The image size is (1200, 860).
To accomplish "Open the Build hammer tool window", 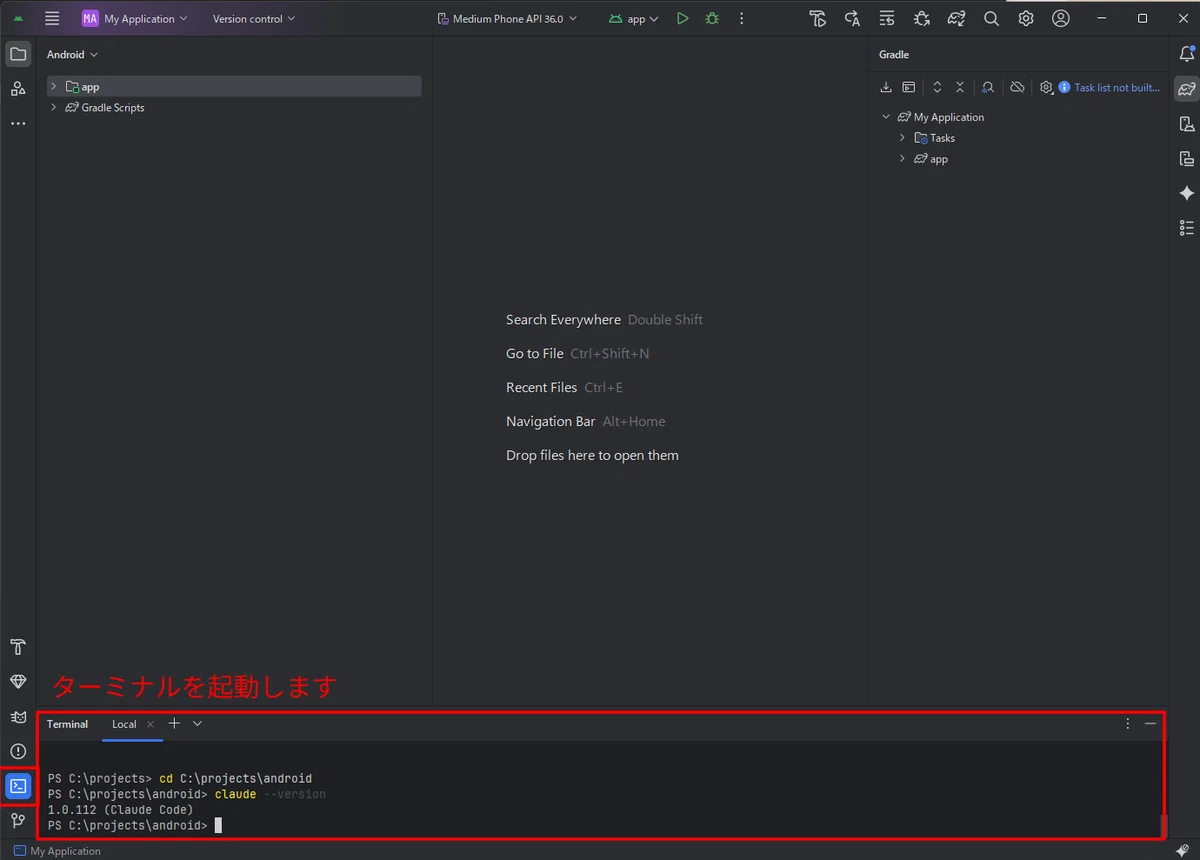I will point(18,647).
